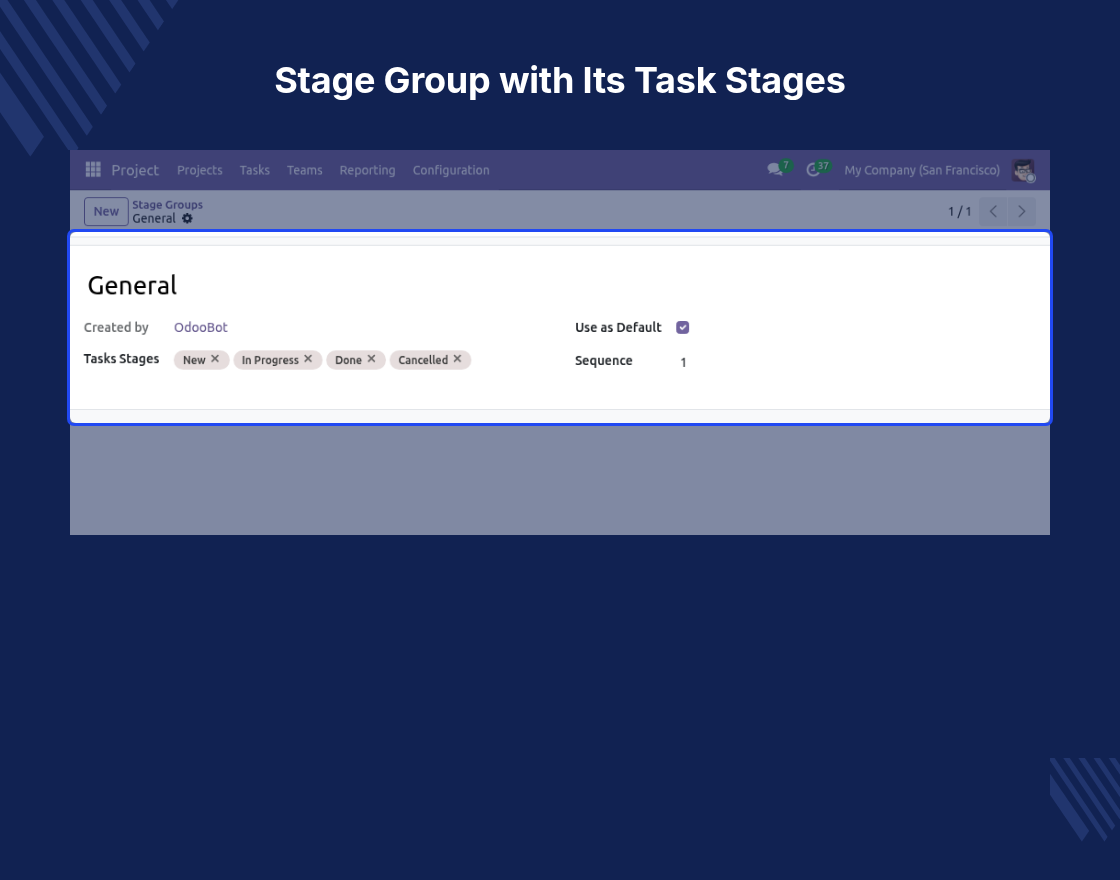The image size is (1120, 880).
Task: Open the Reporting menu
Action: 367,170
